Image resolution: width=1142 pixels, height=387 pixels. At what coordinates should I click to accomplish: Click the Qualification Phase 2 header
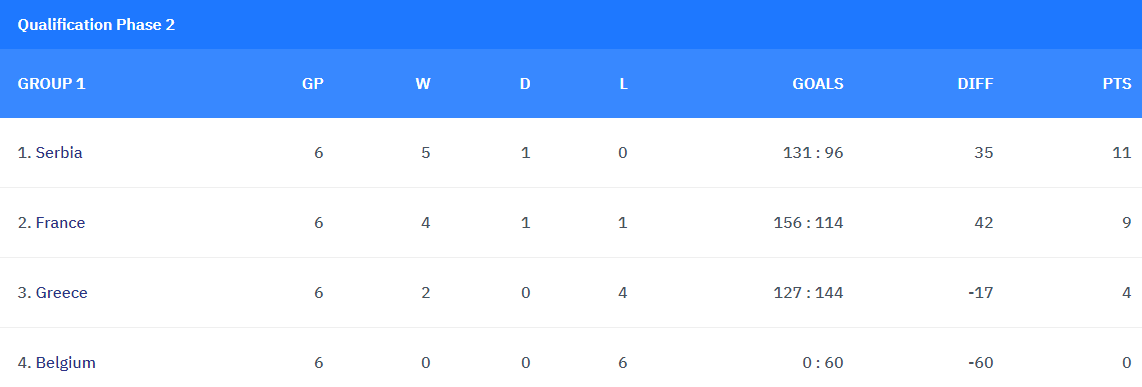96,25
